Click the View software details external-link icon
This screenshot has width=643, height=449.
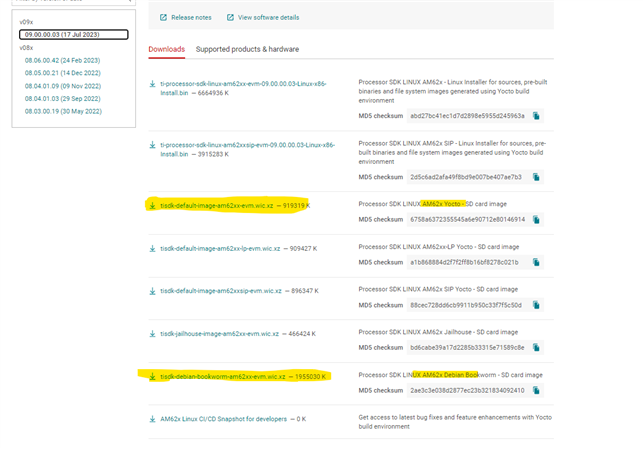pyautogui.click(x=230, y=17)
